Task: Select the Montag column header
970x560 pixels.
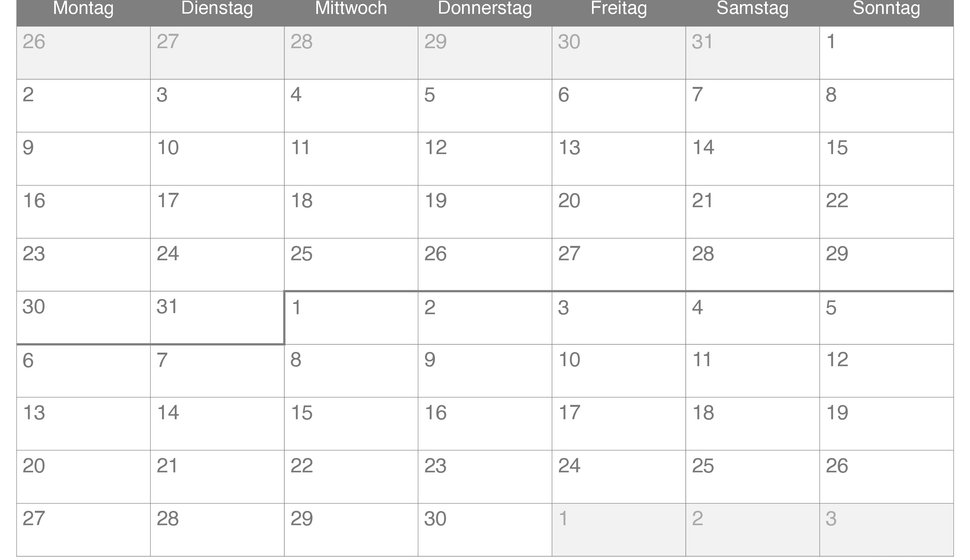Action: [84, 9]
